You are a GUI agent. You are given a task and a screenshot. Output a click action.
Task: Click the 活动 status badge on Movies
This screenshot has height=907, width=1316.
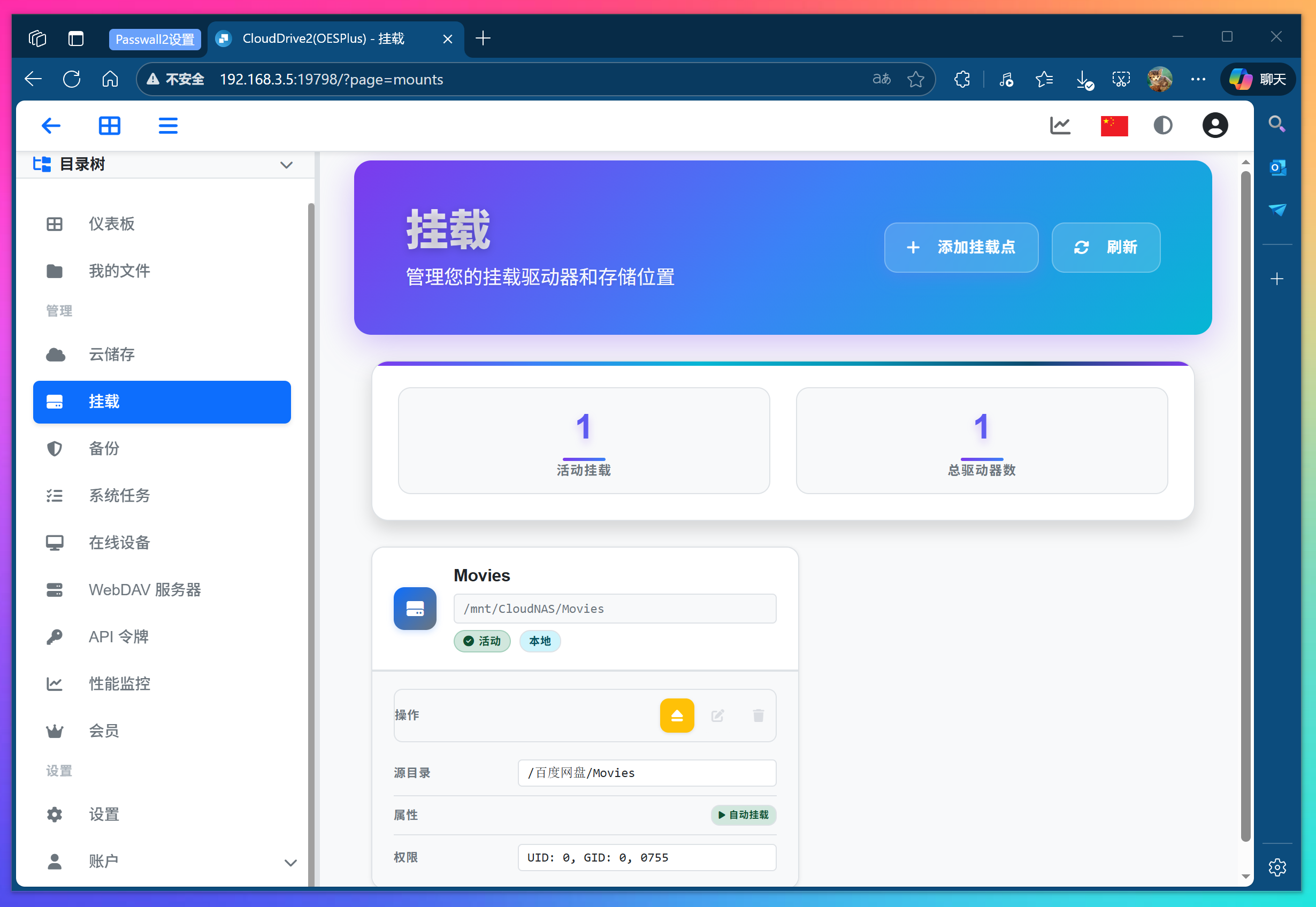click(x=481, y=641)
